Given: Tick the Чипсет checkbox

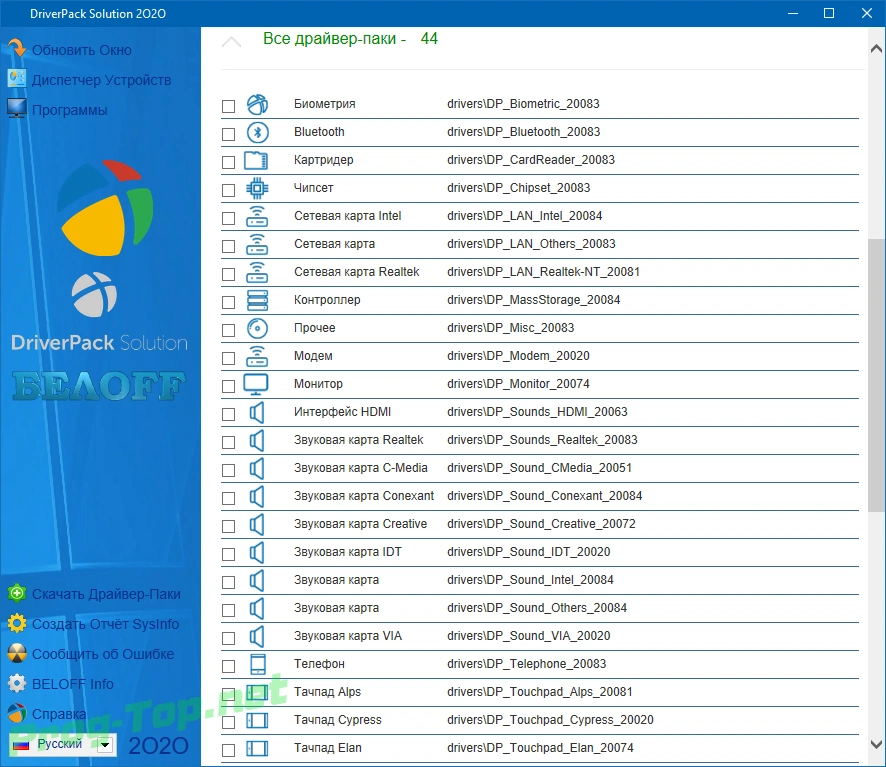Looking at the screenshot, I should (x=228, y=190).
